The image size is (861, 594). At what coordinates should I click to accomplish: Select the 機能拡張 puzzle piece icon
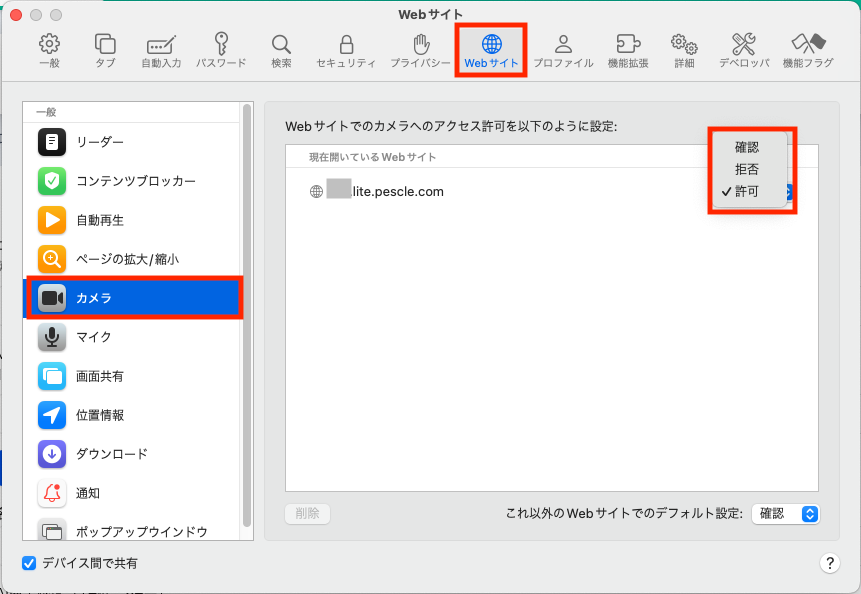point(627,48)
